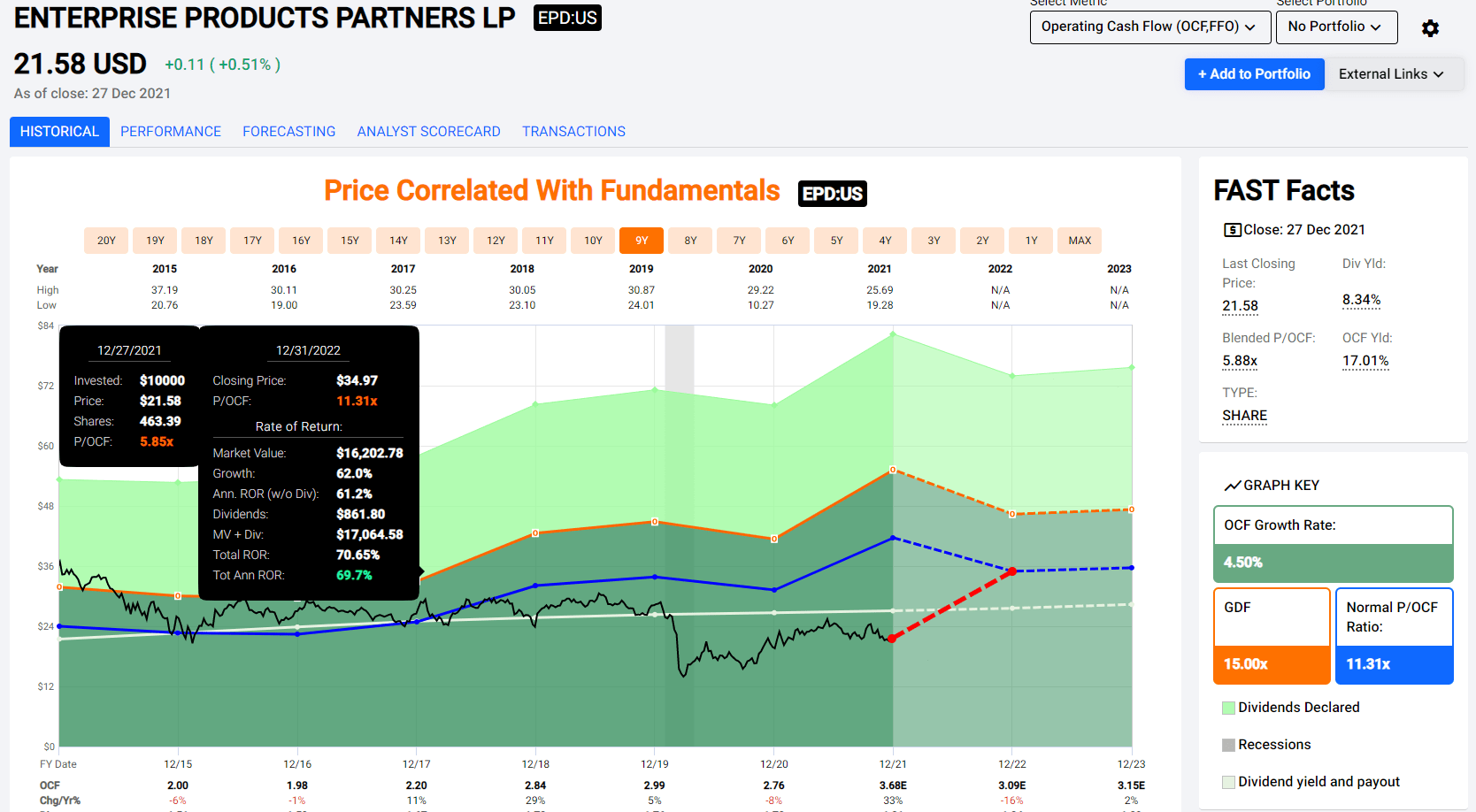Screen dimensions: 1476x812
Task: Click the OCF Growth Rate 4.50% swatch
Action: pos(1333,563)
